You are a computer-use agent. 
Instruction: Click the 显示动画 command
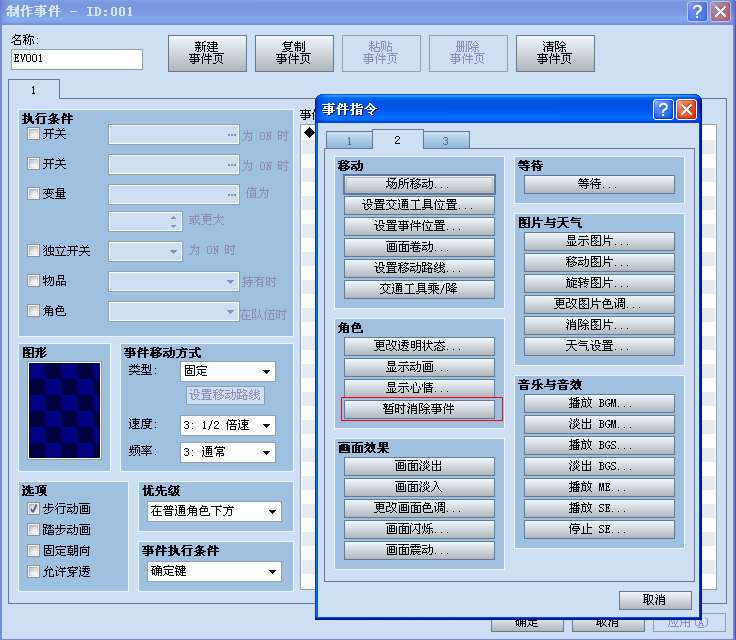419,367
